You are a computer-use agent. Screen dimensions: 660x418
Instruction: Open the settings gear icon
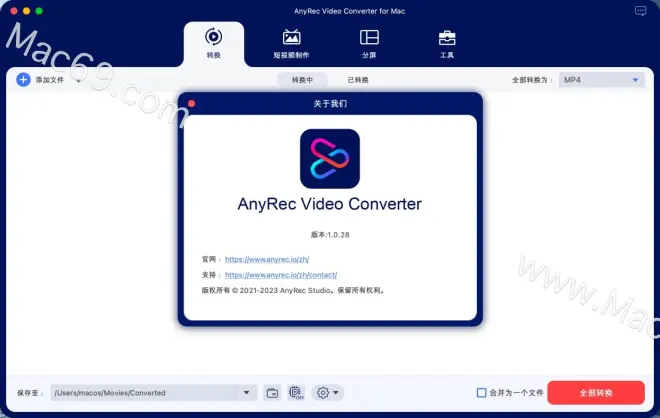coord(323,393)
